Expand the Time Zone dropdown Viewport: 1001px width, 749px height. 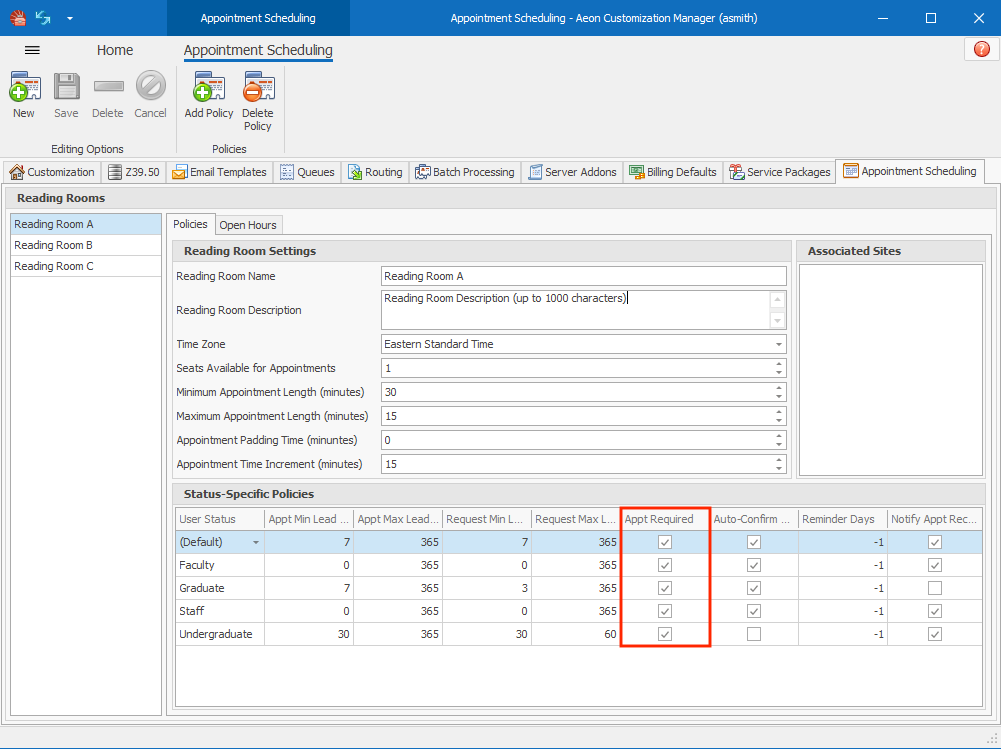[778, 344]
